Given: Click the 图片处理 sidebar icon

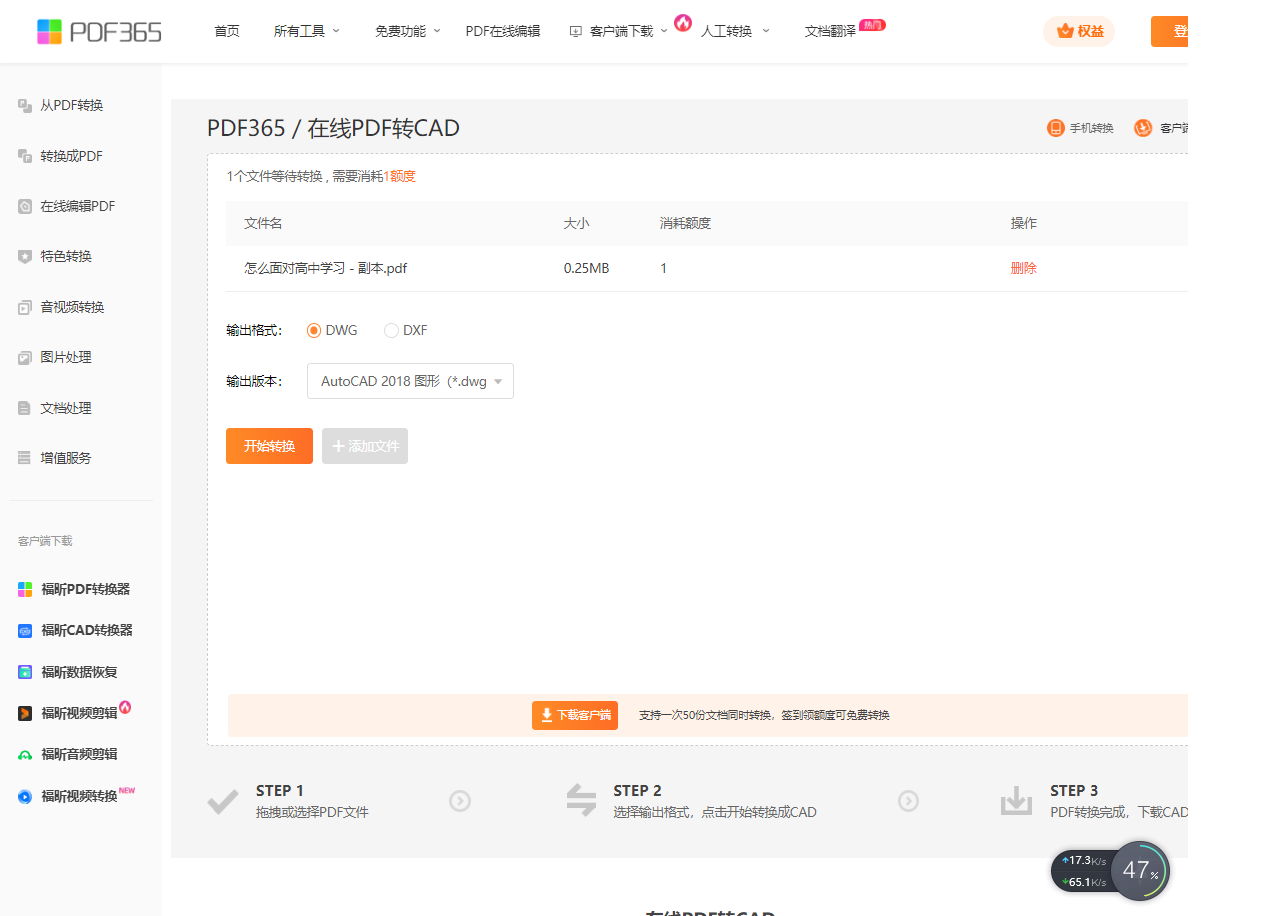Looking at the screenshot, I should coord(25,357).
